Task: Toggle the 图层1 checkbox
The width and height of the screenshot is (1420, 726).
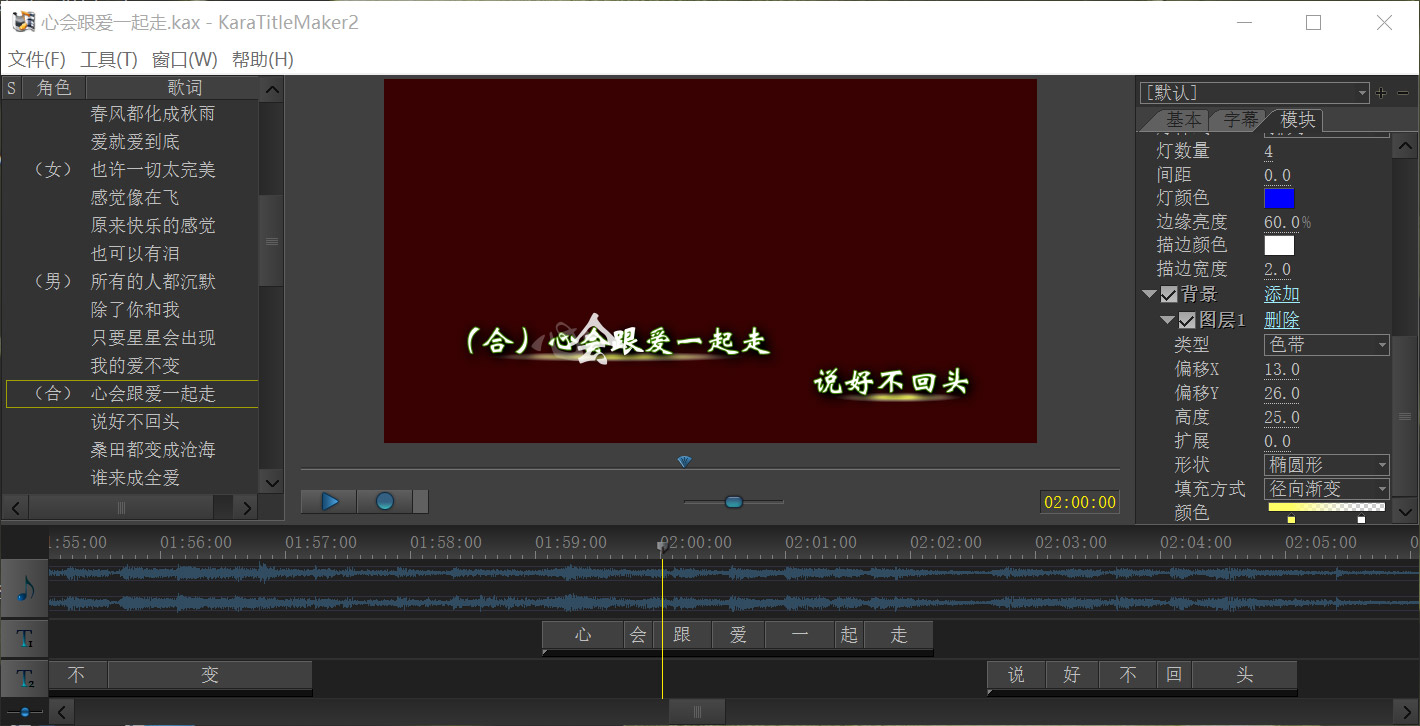Action: [1187, 321]
